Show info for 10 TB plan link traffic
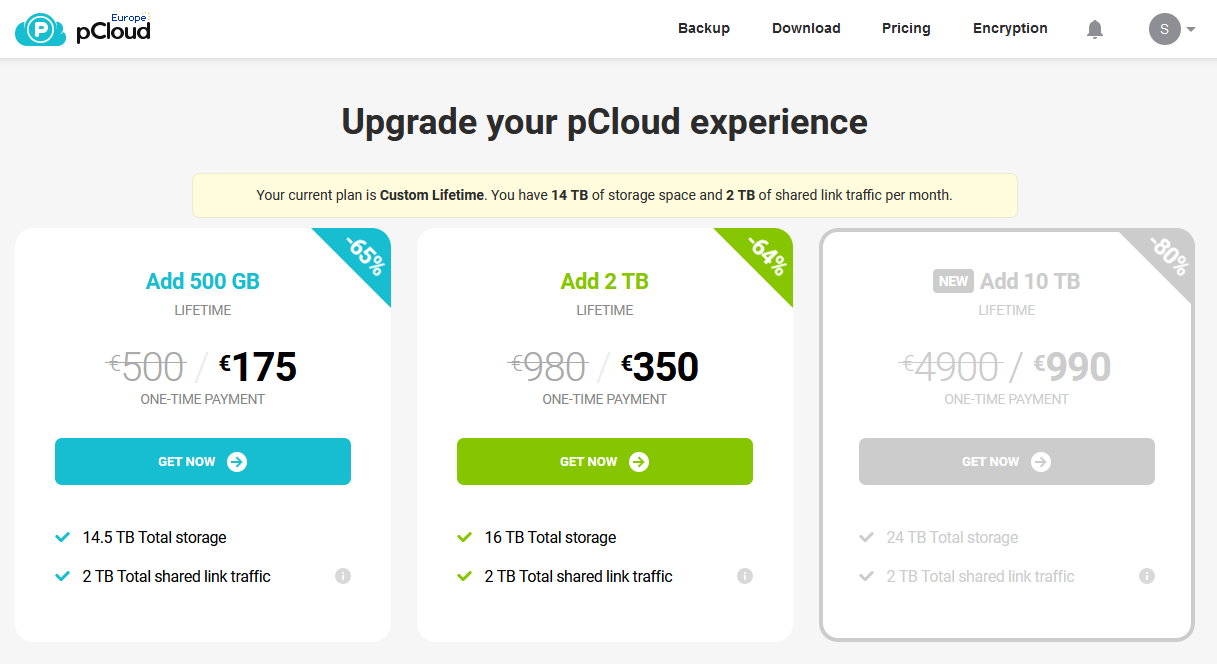1217x664 pixels. [1147, 576]
